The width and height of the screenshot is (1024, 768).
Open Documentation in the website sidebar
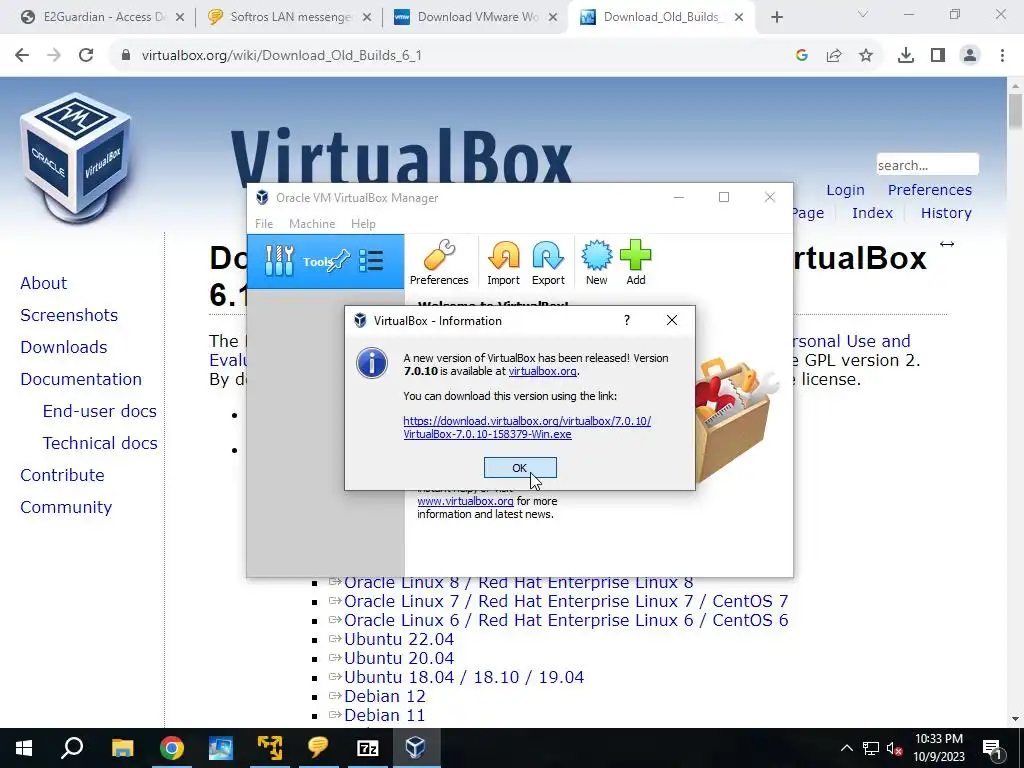pos(81,379)
